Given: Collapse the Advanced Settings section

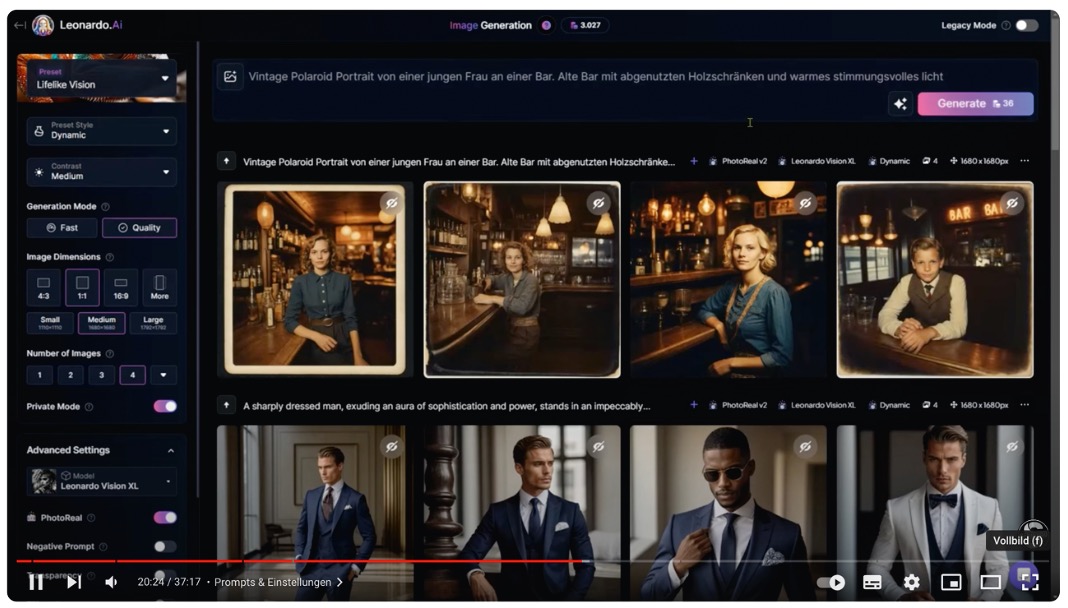Looking at the screenshot, I should [x=171, y=450].
